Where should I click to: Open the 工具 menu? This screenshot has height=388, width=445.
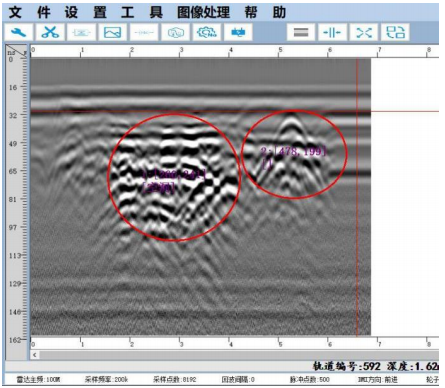click(142, 12)
